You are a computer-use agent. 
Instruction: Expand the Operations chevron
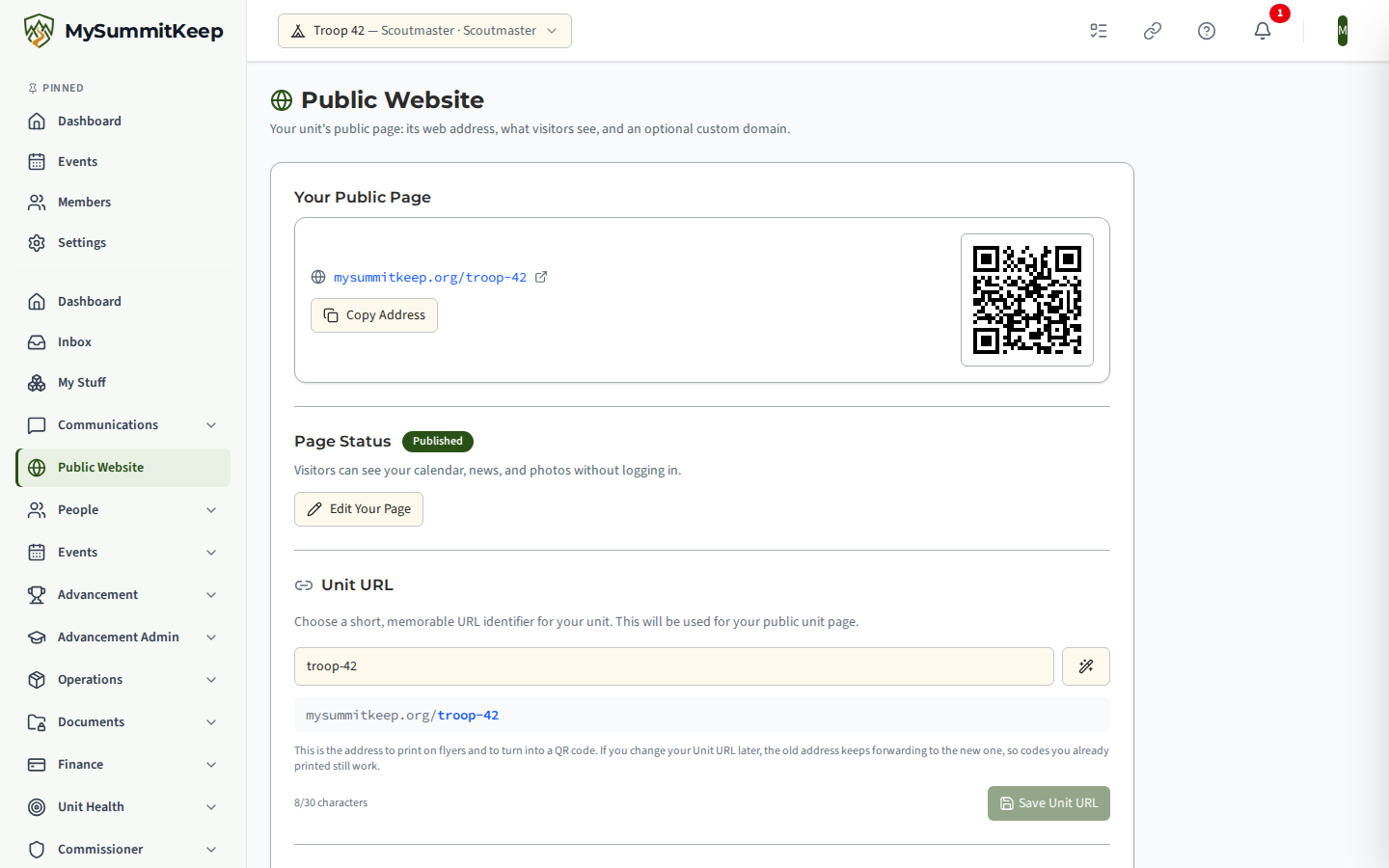[211, 680]
